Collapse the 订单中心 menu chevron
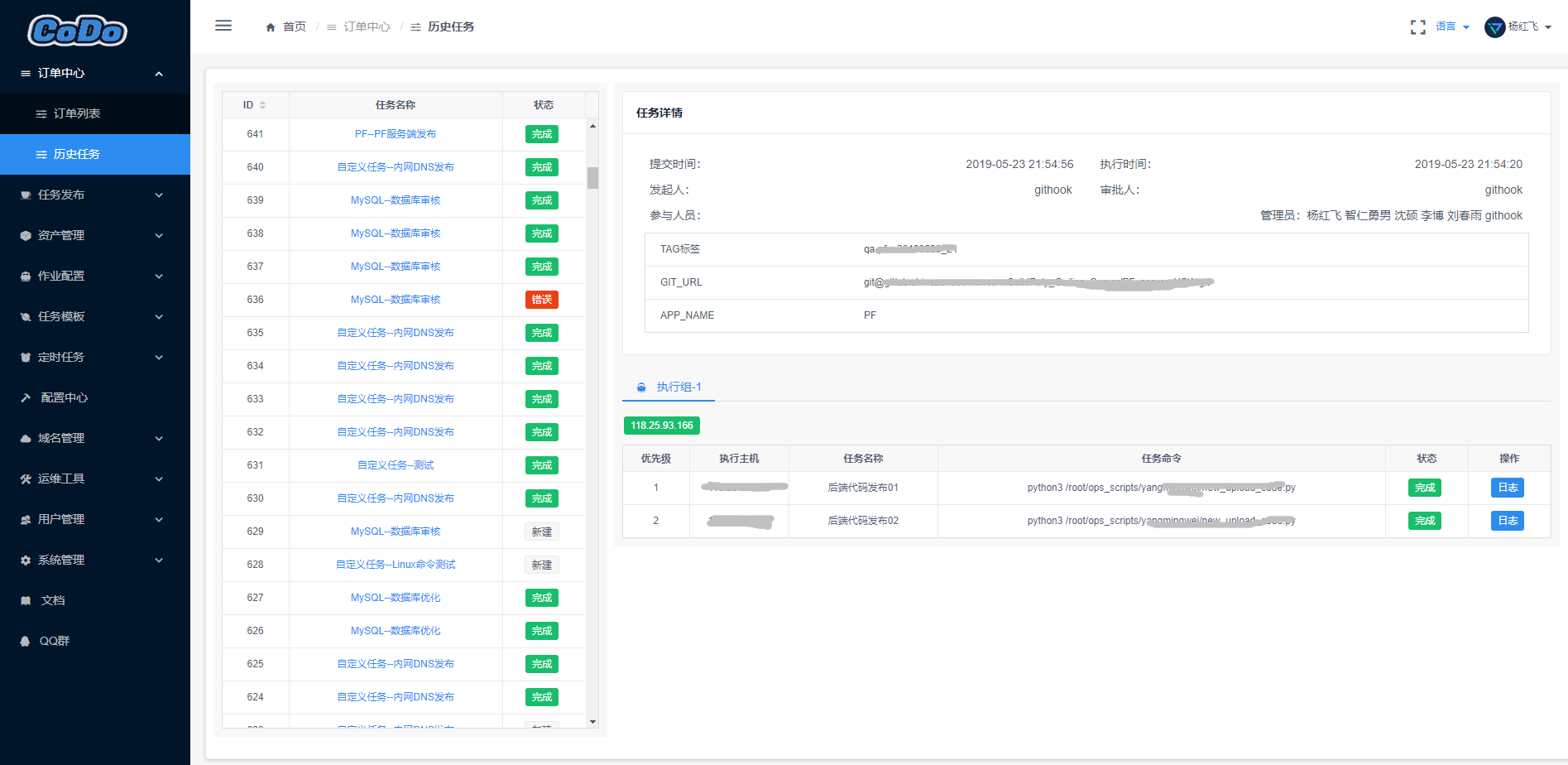Screen dimensions: 1568x765 tap(159, 74)
